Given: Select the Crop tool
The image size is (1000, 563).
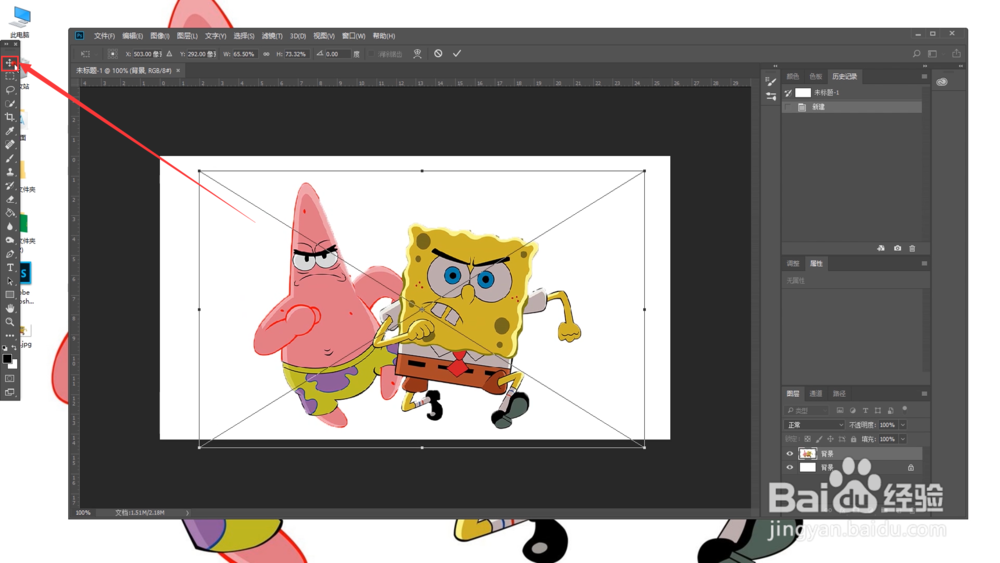Looking at the screenshot, I should coord(10,117).
